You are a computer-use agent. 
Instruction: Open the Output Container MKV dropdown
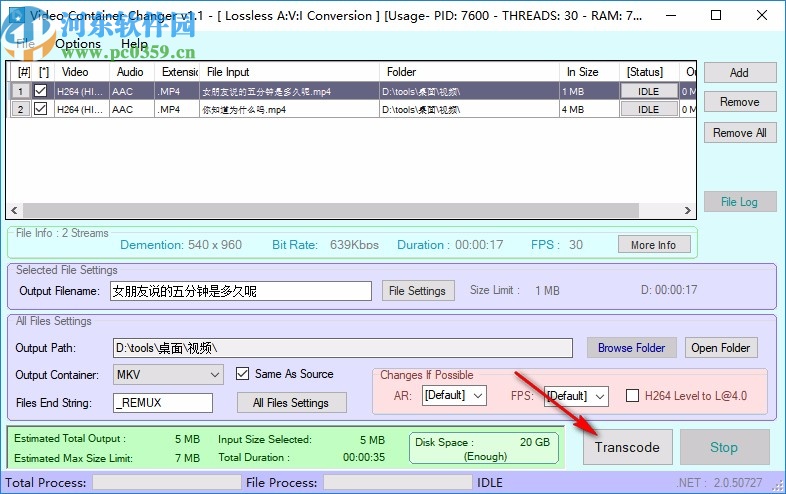168,375
